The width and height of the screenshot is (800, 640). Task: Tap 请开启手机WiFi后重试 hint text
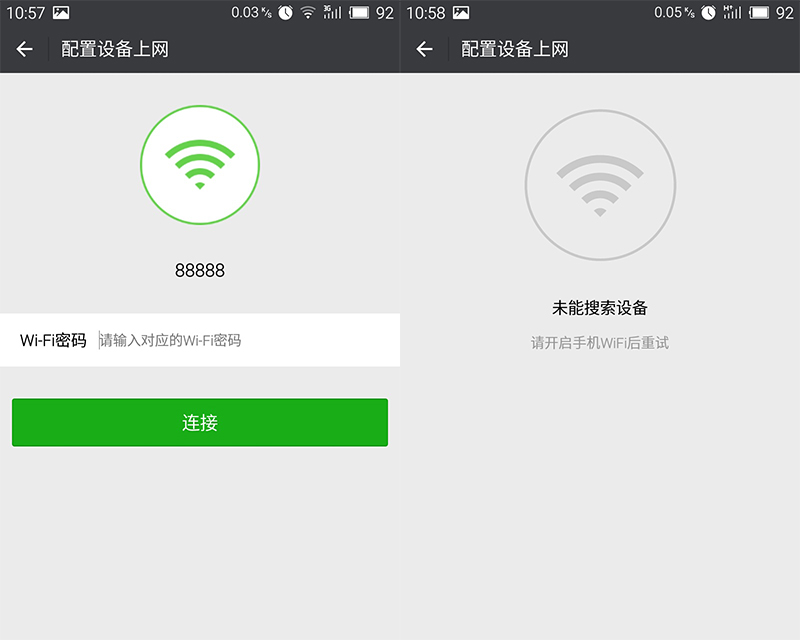pos(600,342)
